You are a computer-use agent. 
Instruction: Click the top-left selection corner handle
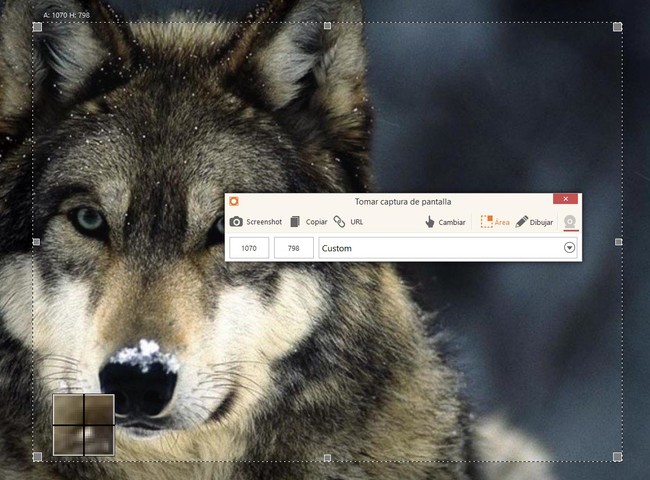[x=37, y=27]
